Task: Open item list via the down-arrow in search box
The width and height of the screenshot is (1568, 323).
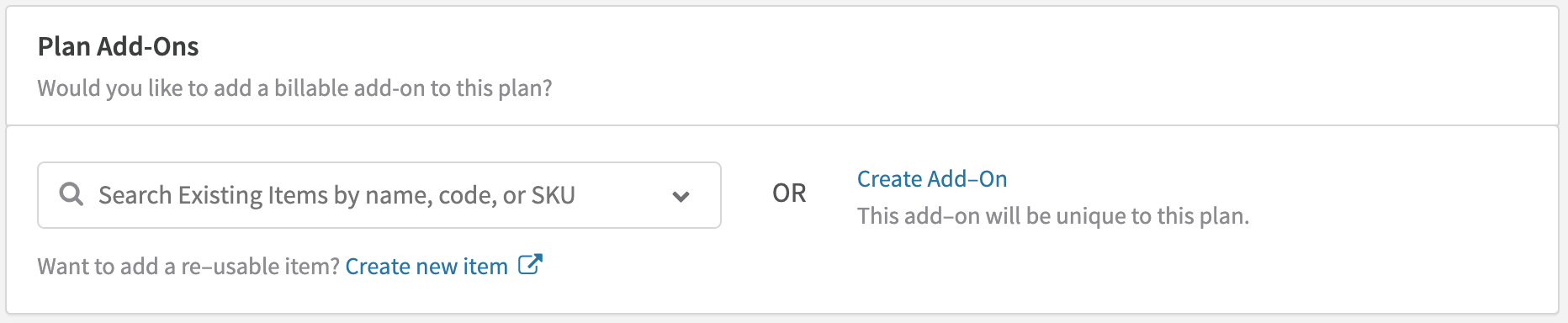Action: pos(681,196)
